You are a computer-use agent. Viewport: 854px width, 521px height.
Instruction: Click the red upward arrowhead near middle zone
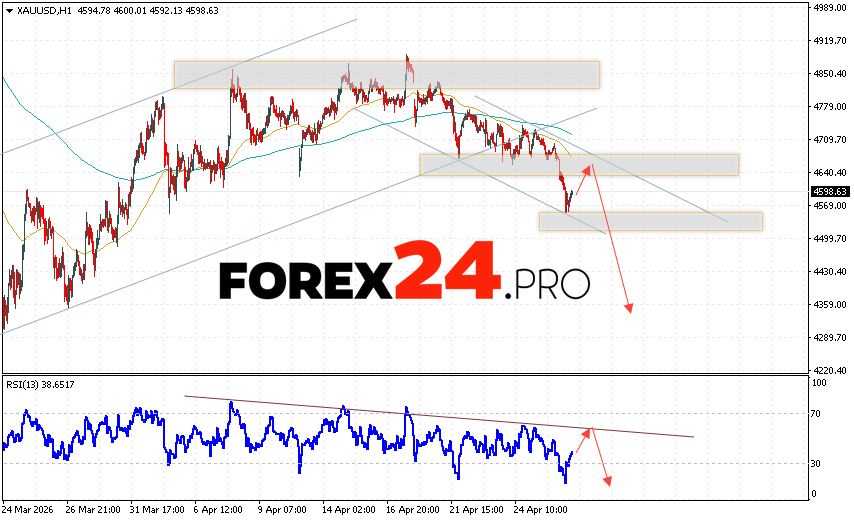point(590,167)
